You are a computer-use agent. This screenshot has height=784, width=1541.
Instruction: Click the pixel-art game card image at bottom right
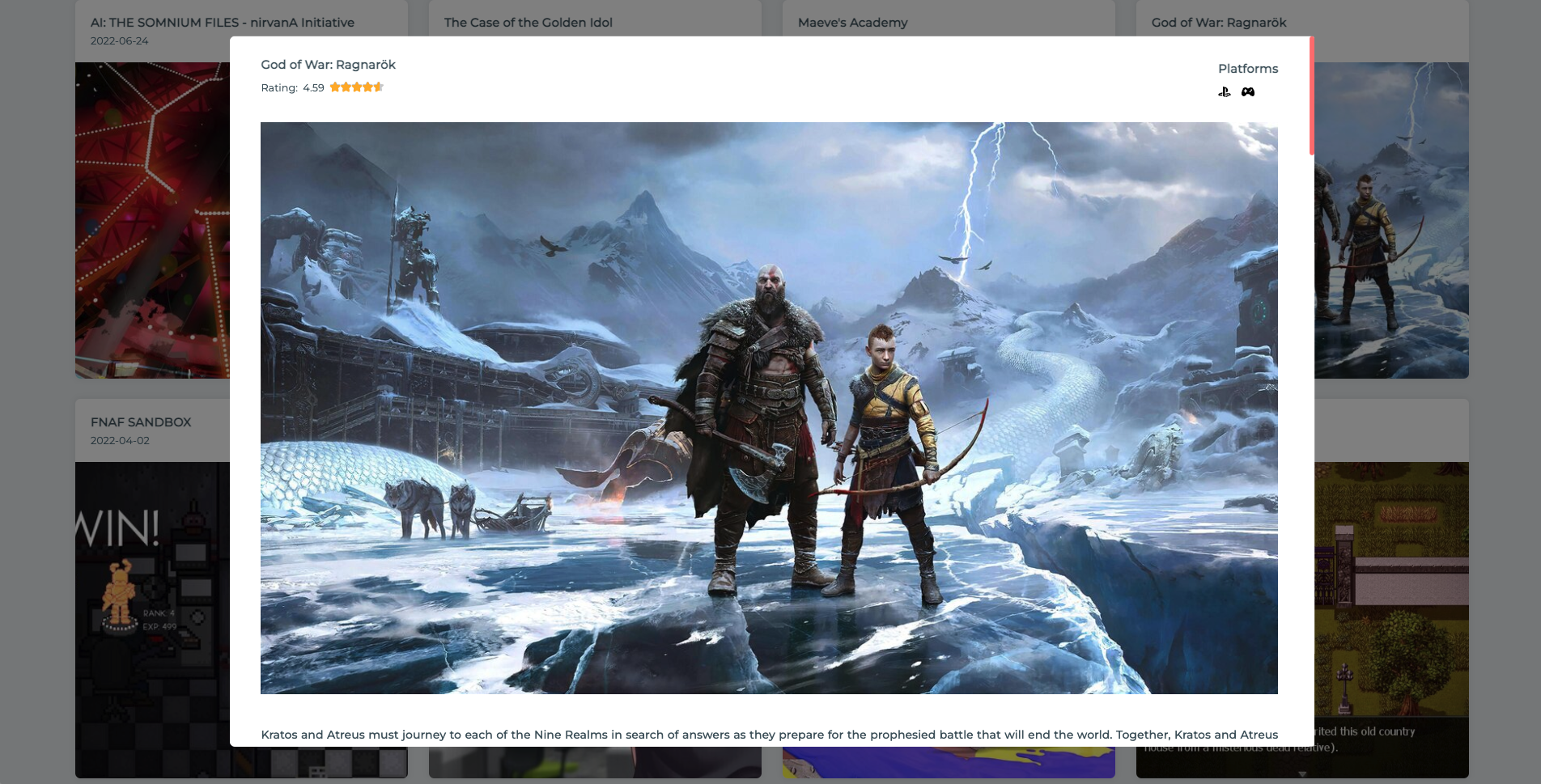(1391, 620)
